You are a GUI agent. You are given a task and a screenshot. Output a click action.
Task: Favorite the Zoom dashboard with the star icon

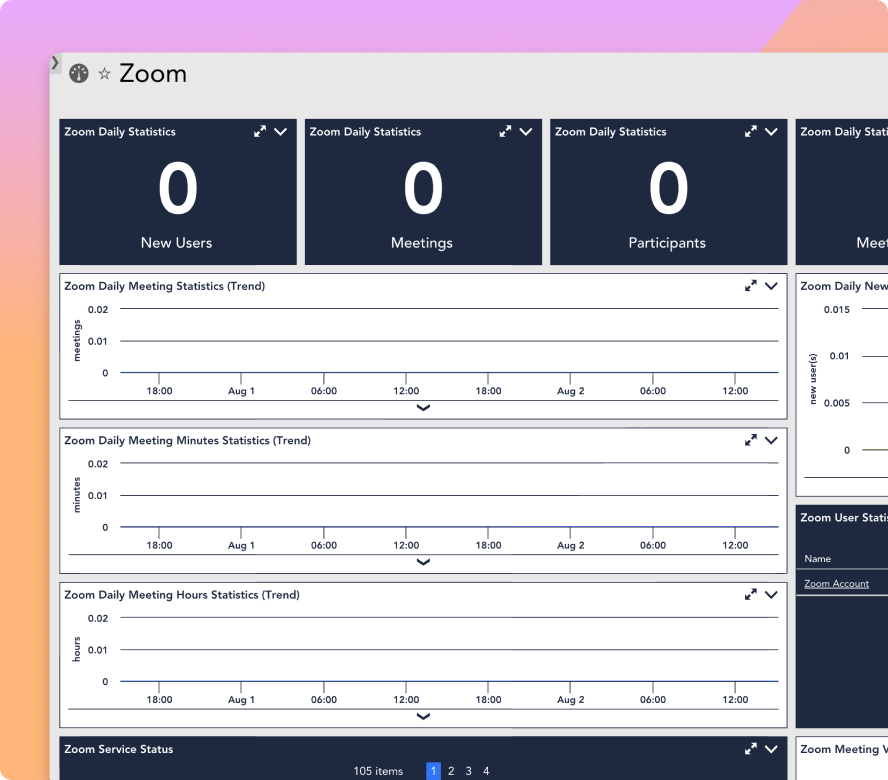(104, 74)
